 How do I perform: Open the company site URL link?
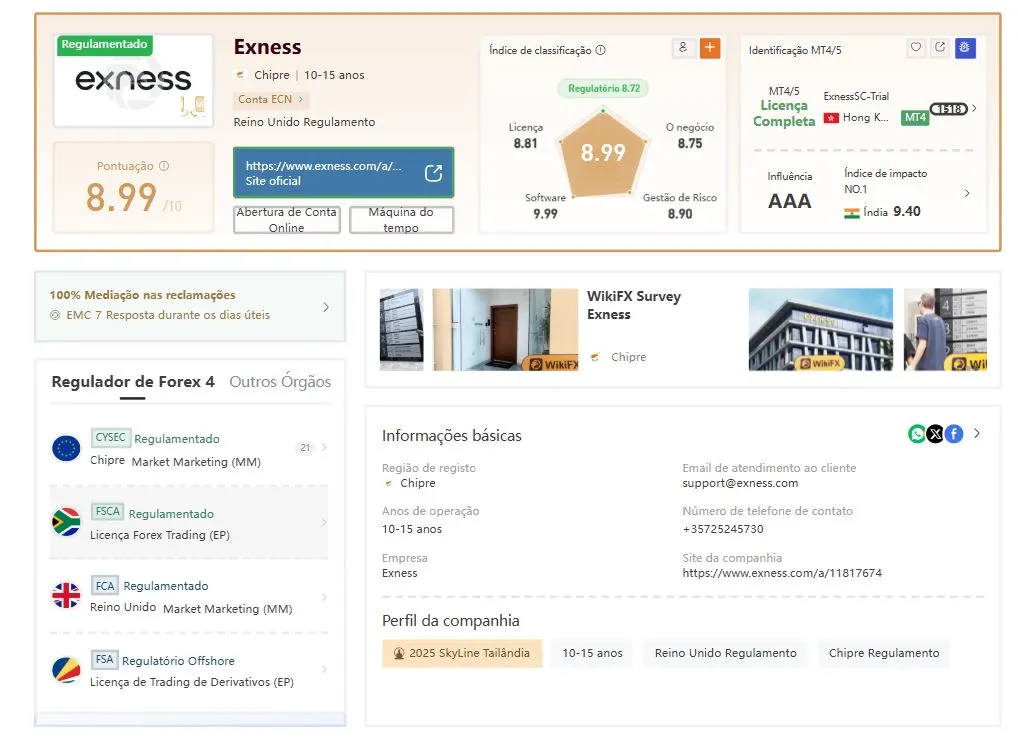(x=782, y=573)
